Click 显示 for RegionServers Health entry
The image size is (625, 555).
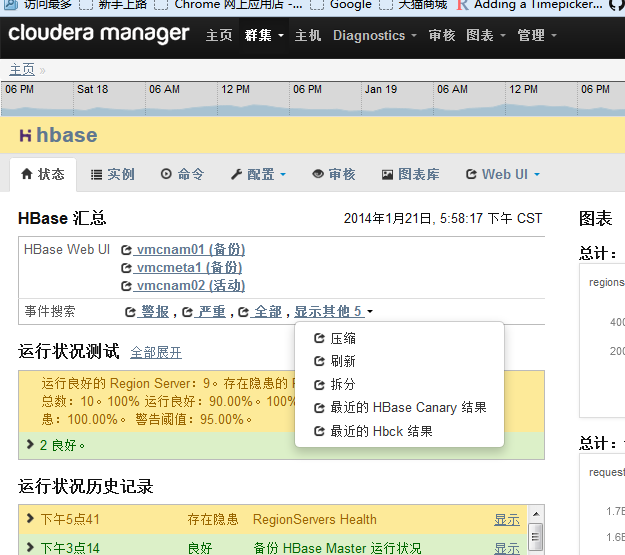[507, 520]
